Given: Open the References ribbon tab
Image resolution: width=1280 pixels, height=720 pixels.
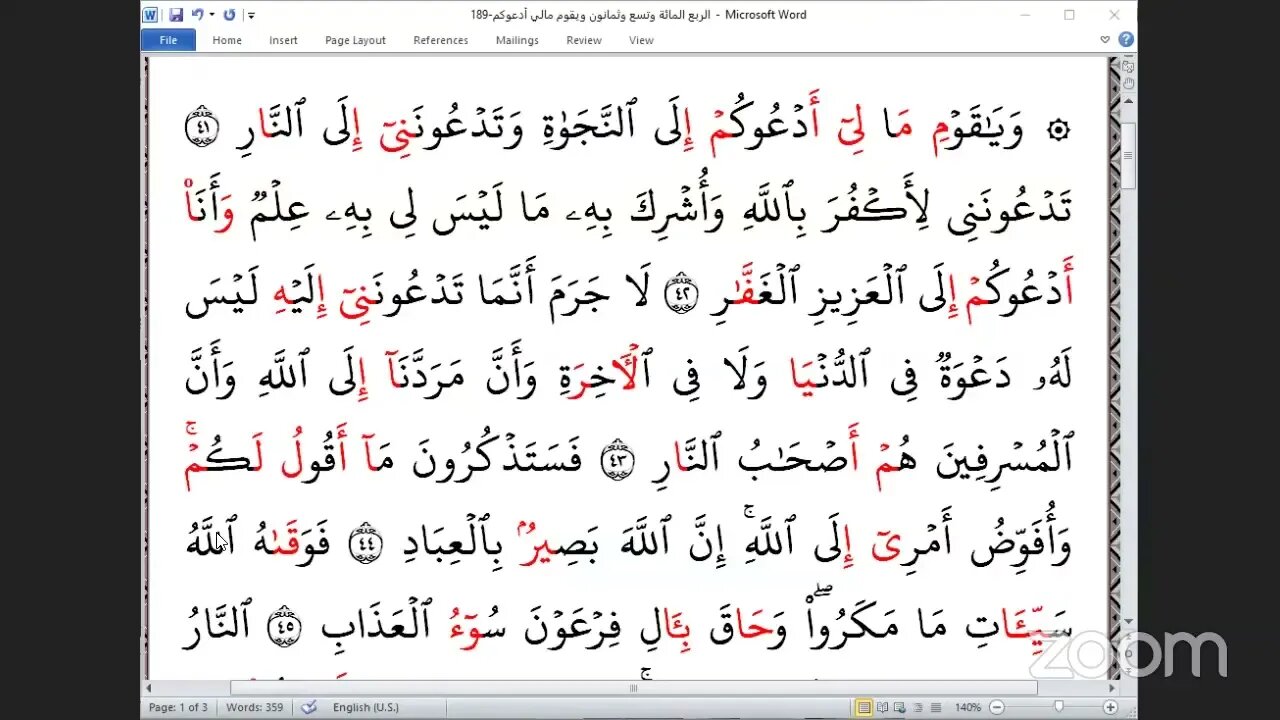Looking at the screenshot, I should coord(441,40).
